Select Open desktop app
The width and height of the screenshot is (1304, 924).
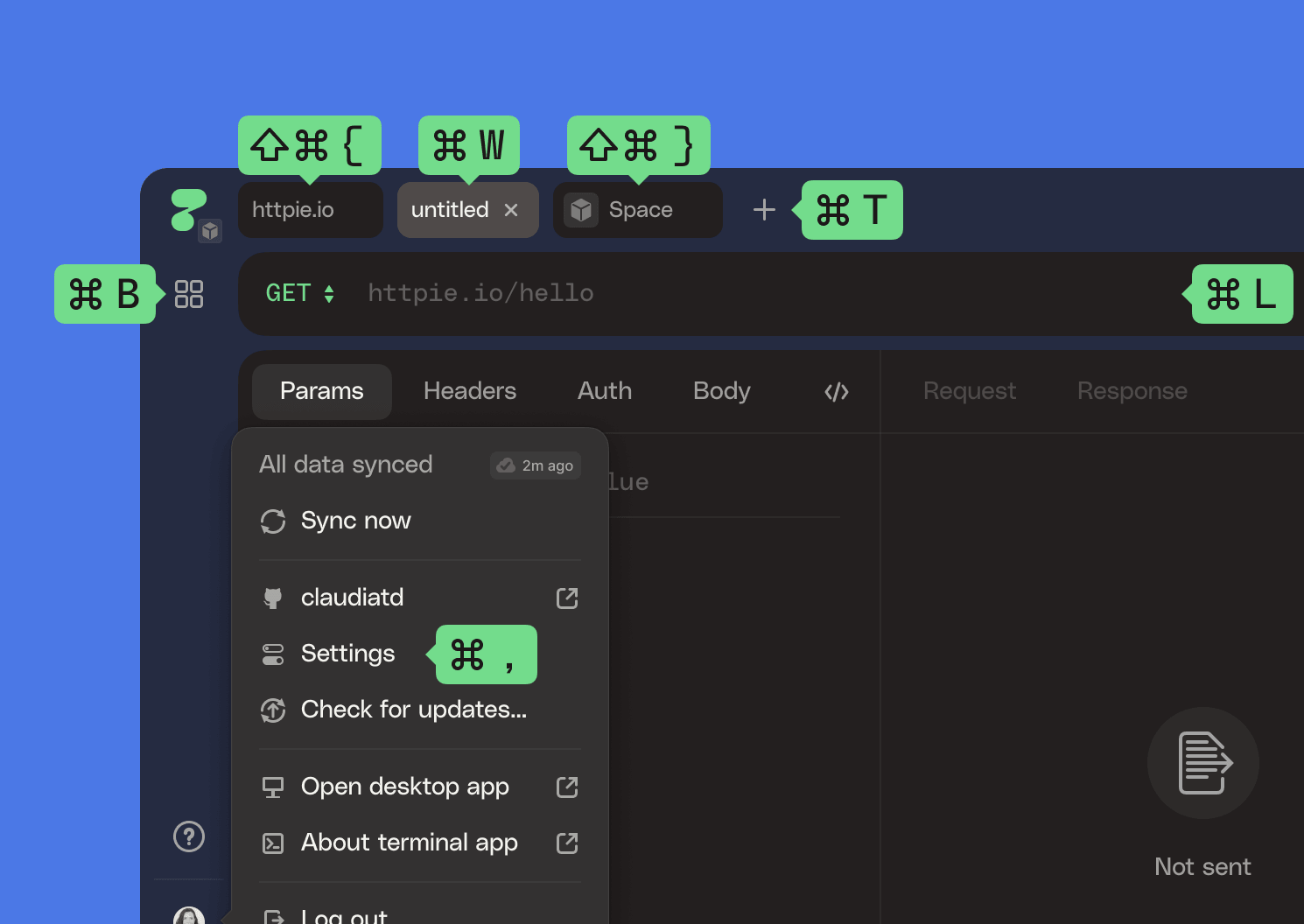[420, 787]
